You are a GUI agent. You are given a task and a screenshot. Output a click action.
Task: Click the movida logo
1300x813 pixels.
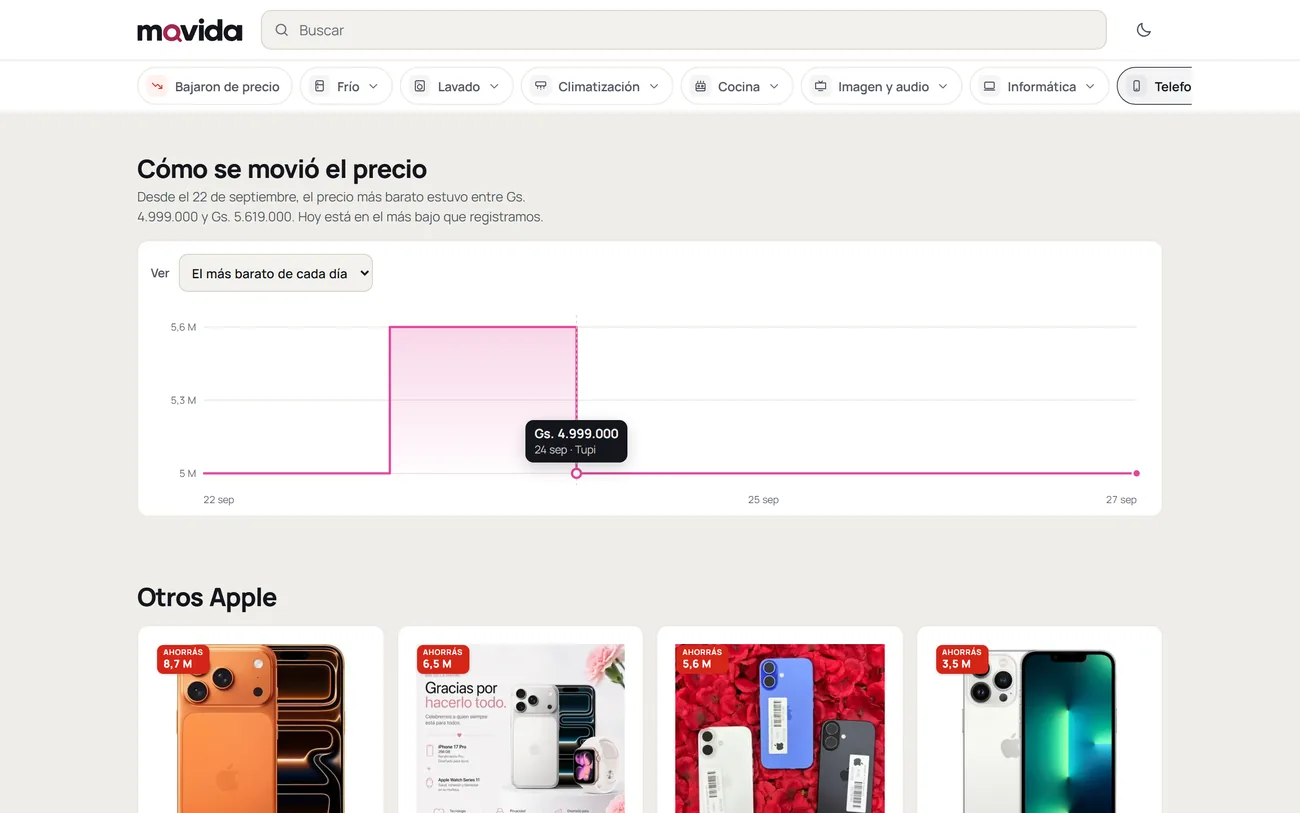(190, 31)
